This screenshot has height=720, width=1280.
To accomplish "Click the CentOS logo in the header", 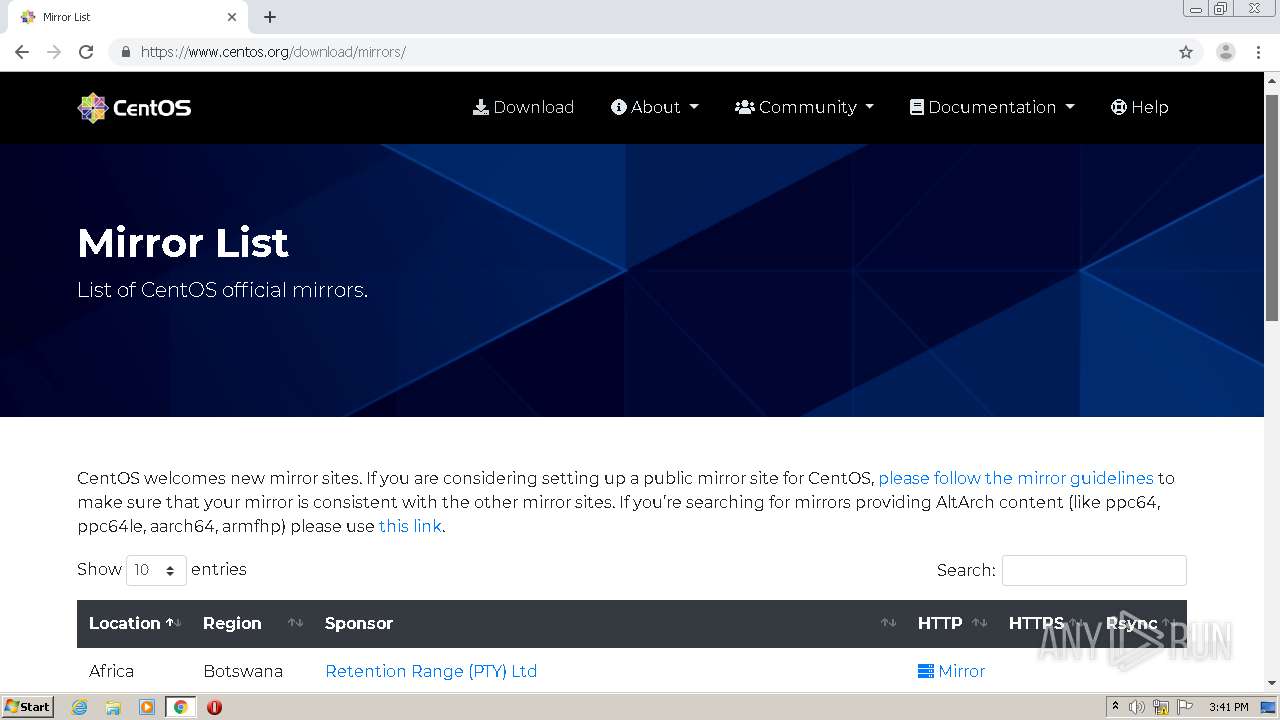I will click(134, 108).
